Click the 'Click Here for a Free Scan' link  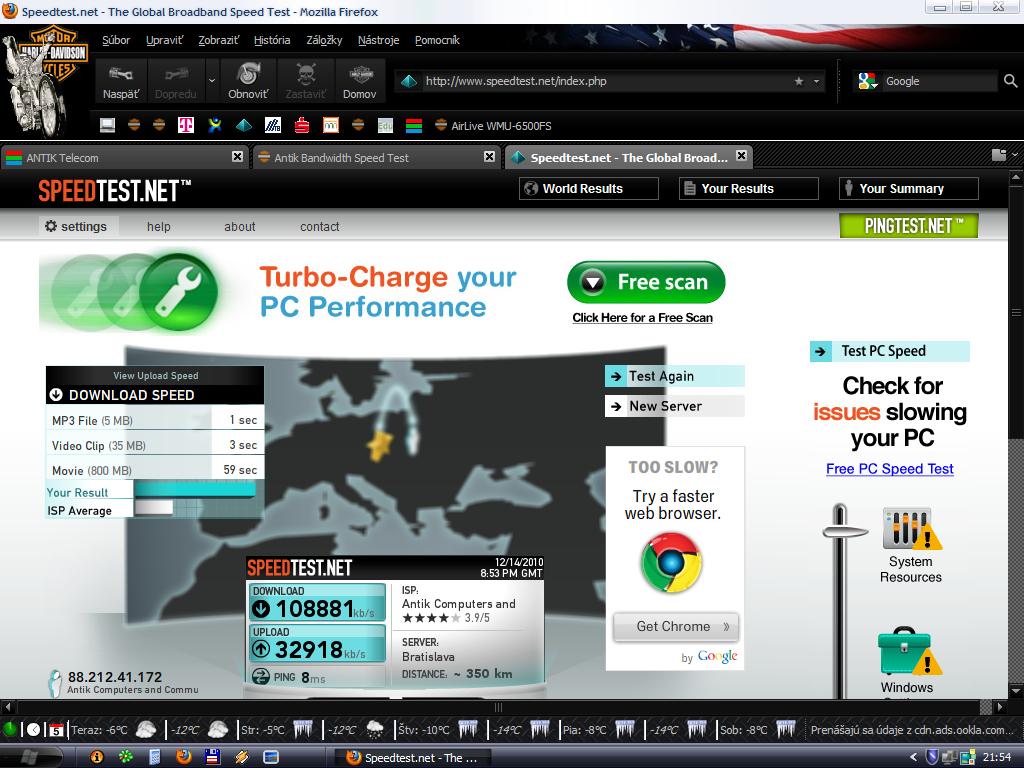click(643, 318)
